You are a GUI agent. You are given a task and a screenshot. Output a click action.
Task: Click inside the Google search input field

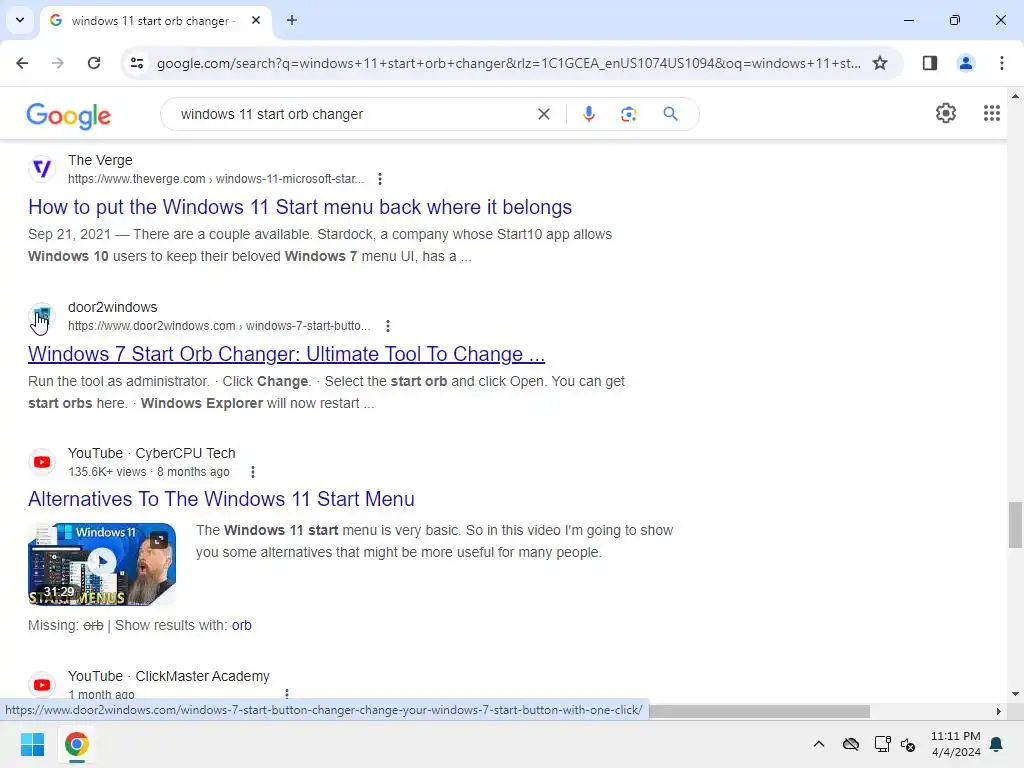[353, 114]
